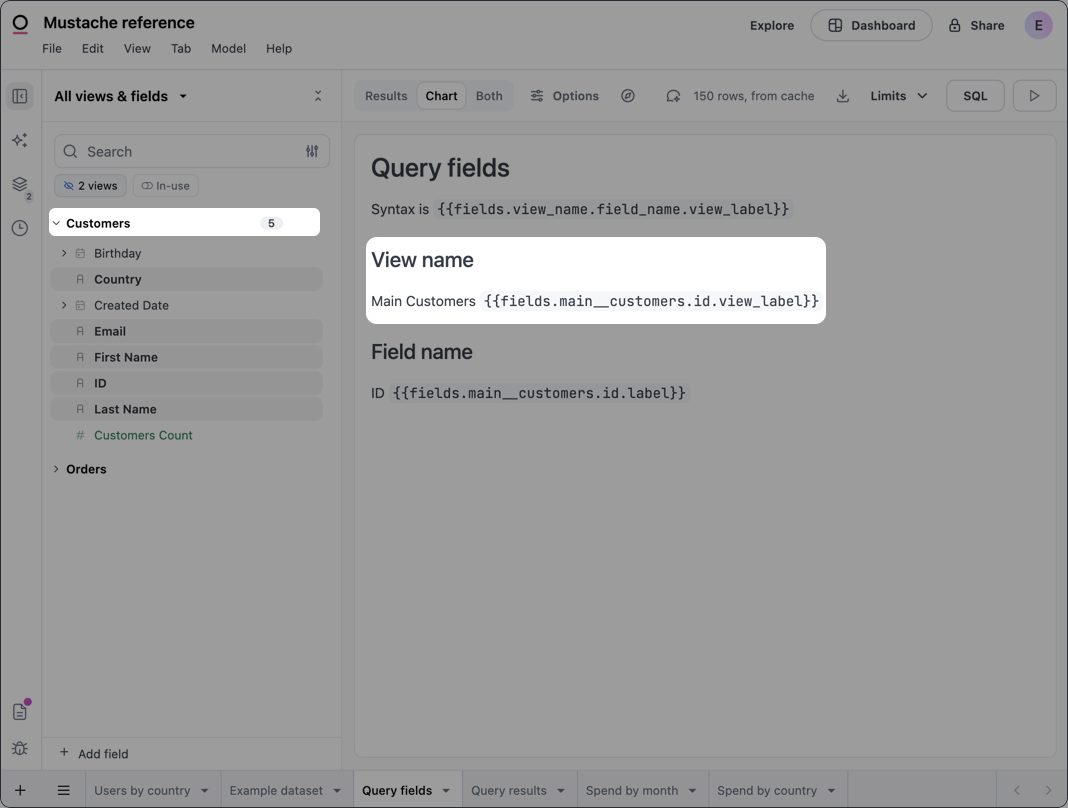Expand the Orders view
The image size is (1068, 808).
(x=56, y=468)
